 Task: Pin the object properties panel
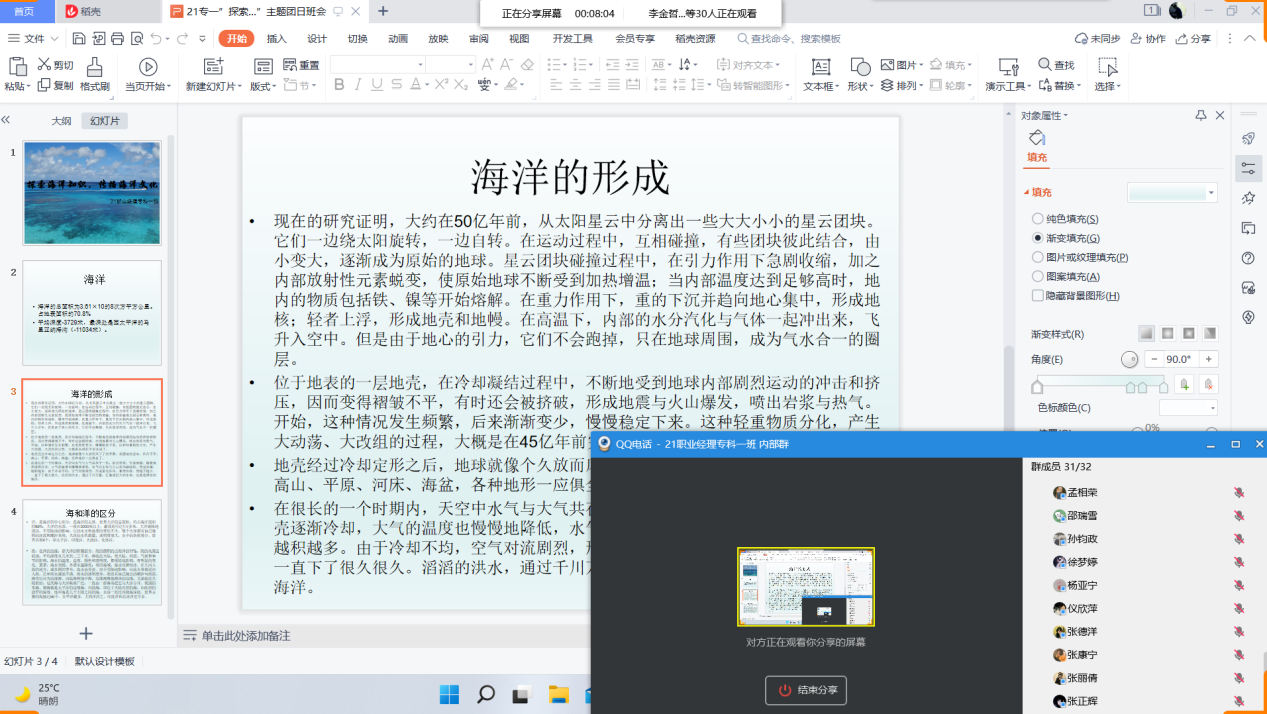tap(1201, 115)
